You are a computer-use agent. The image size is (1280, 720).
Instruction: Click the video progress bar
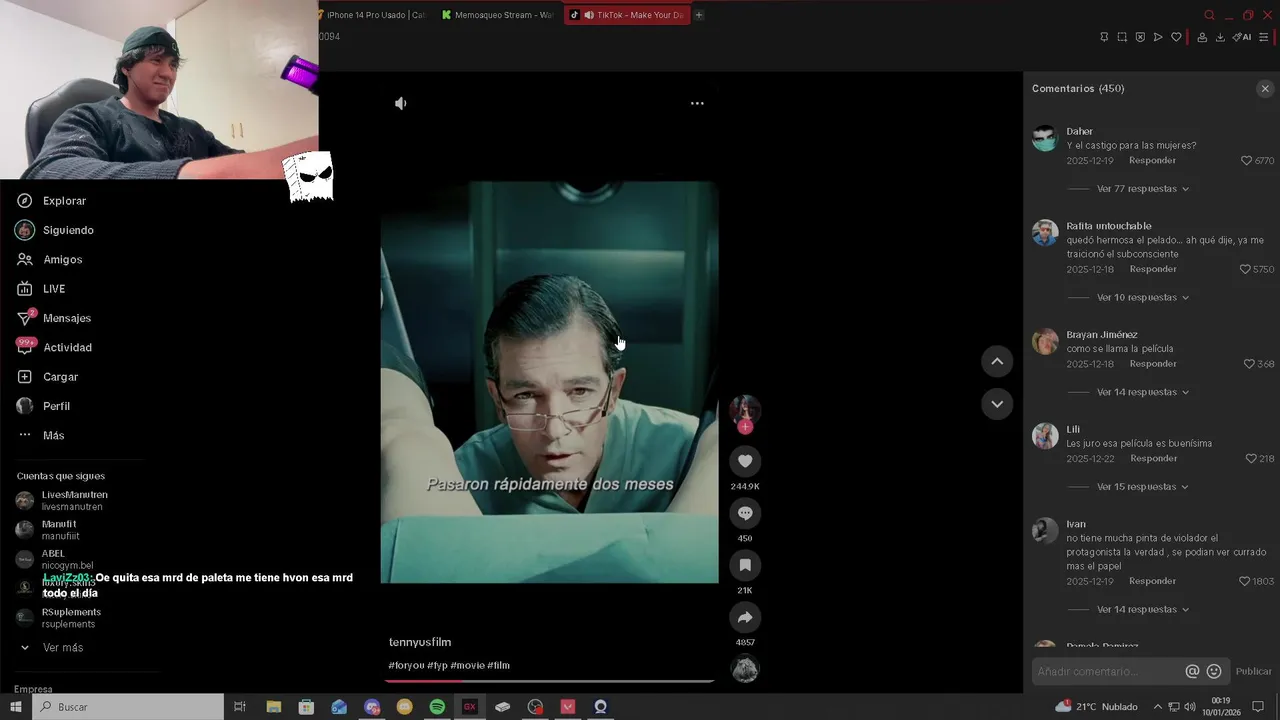pyautogui.click(x=549, y=681)
